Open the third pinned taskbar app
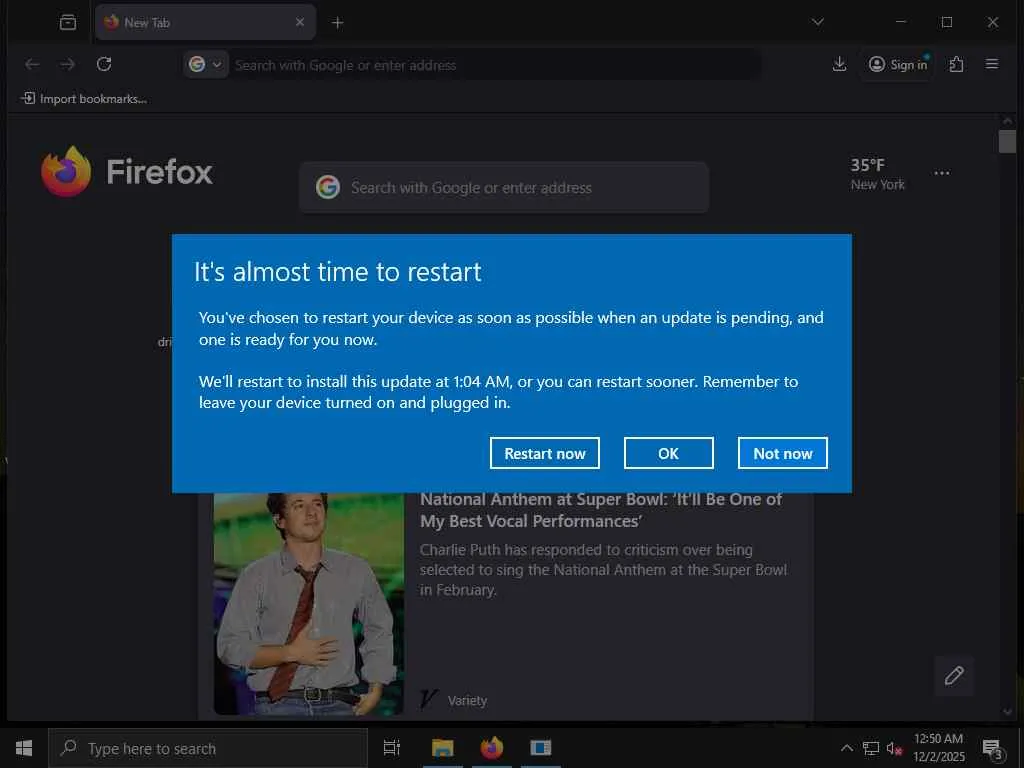The width and height of the screenshot is (1024, 768). coord(541,748)
